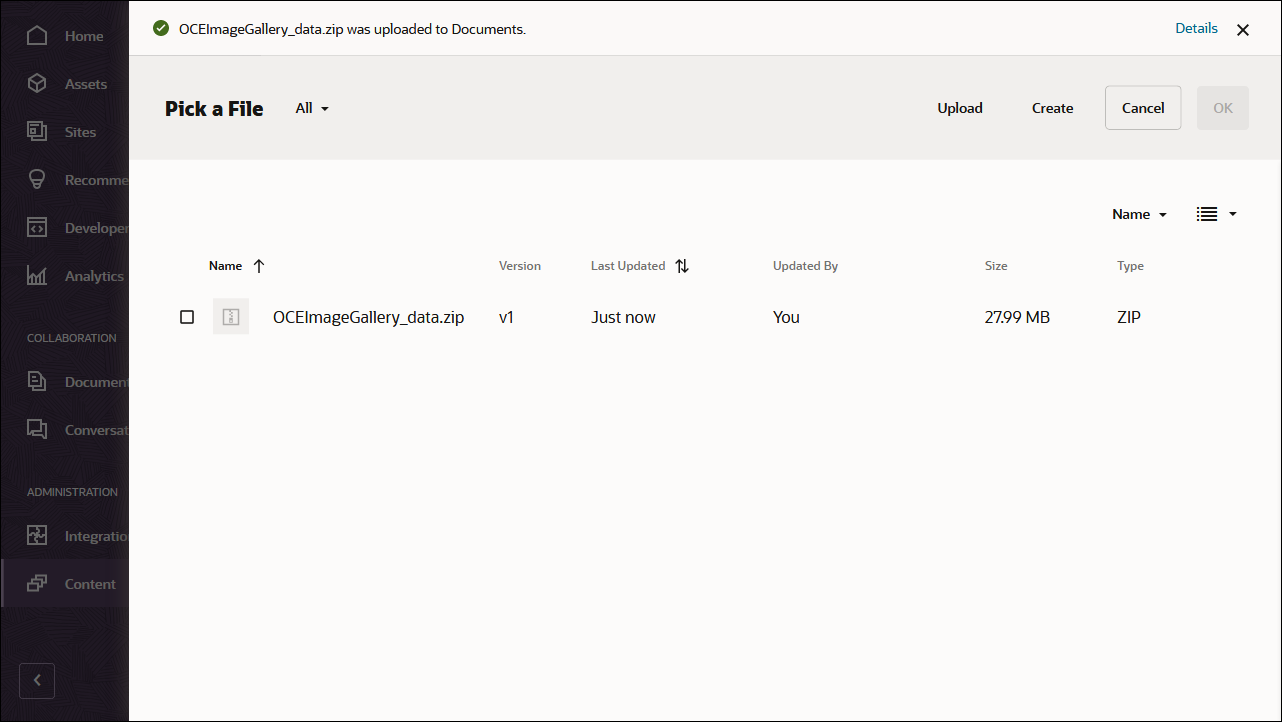The image size is (1282, 722).
Task: Select the Documents icon under Collaboration
Action: coord(37,381)
